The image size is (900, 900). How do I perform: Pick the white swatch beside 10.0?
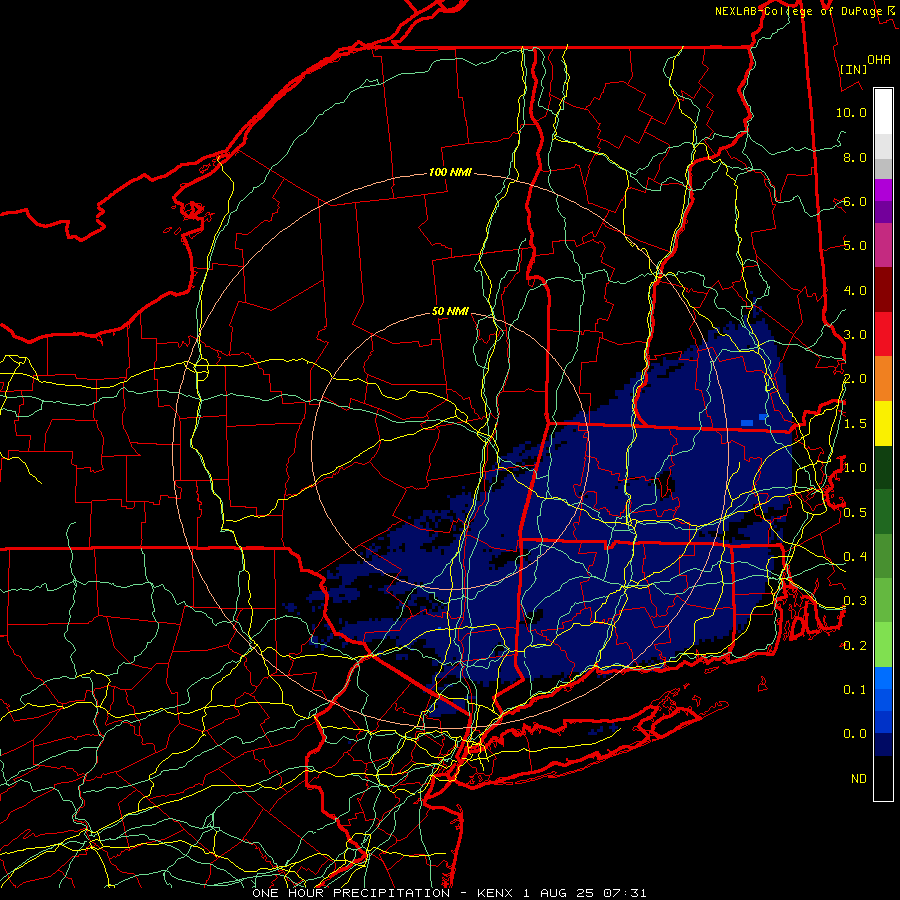[x=883, y=112]
